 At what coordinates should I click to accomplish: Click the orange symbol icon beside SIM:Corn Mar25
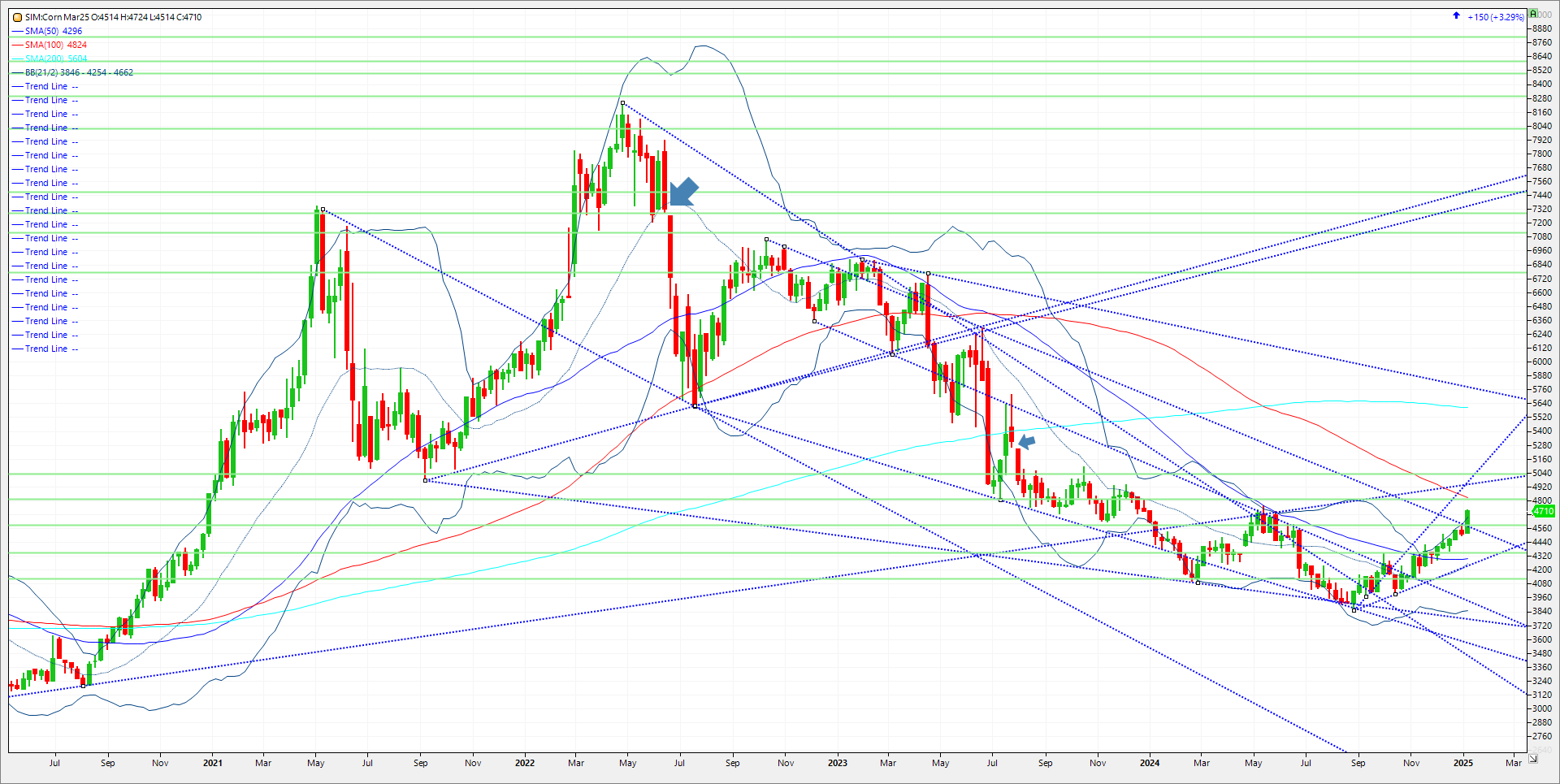coord(17,17)
